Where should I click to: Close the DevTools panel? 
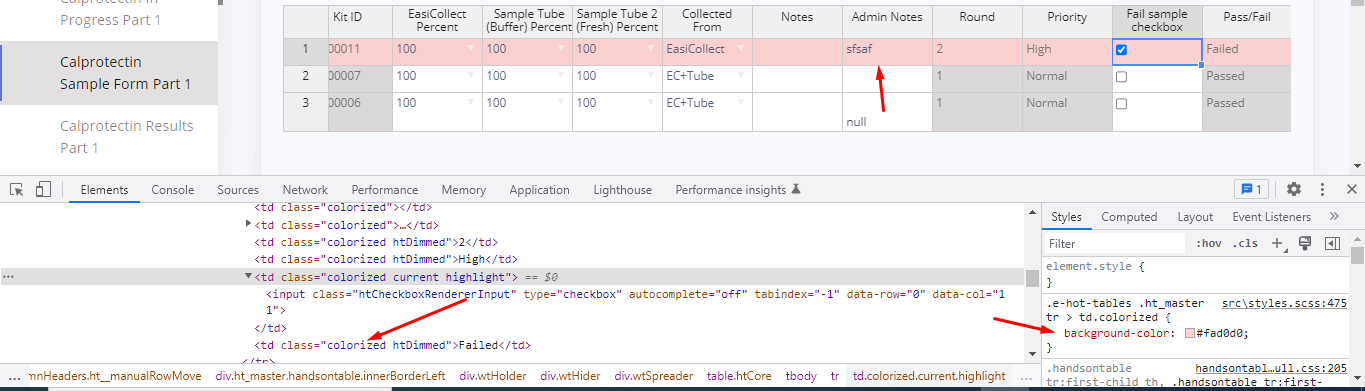tap(1352, 189)
